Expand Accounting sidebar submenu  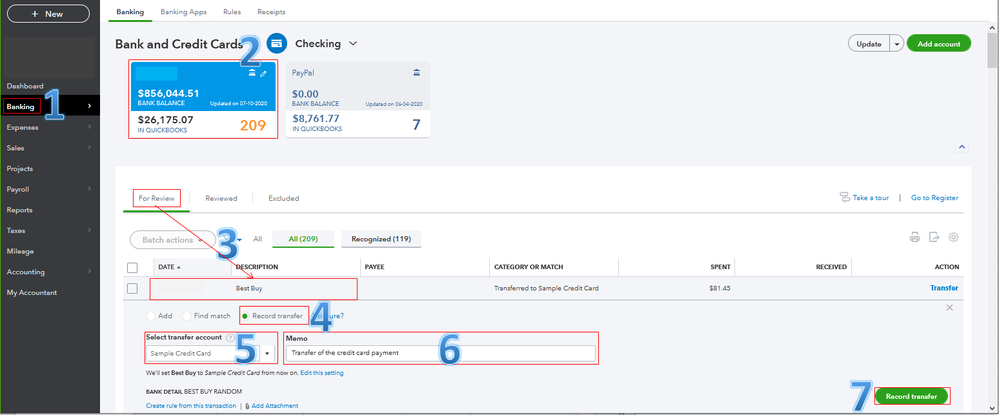89,272
